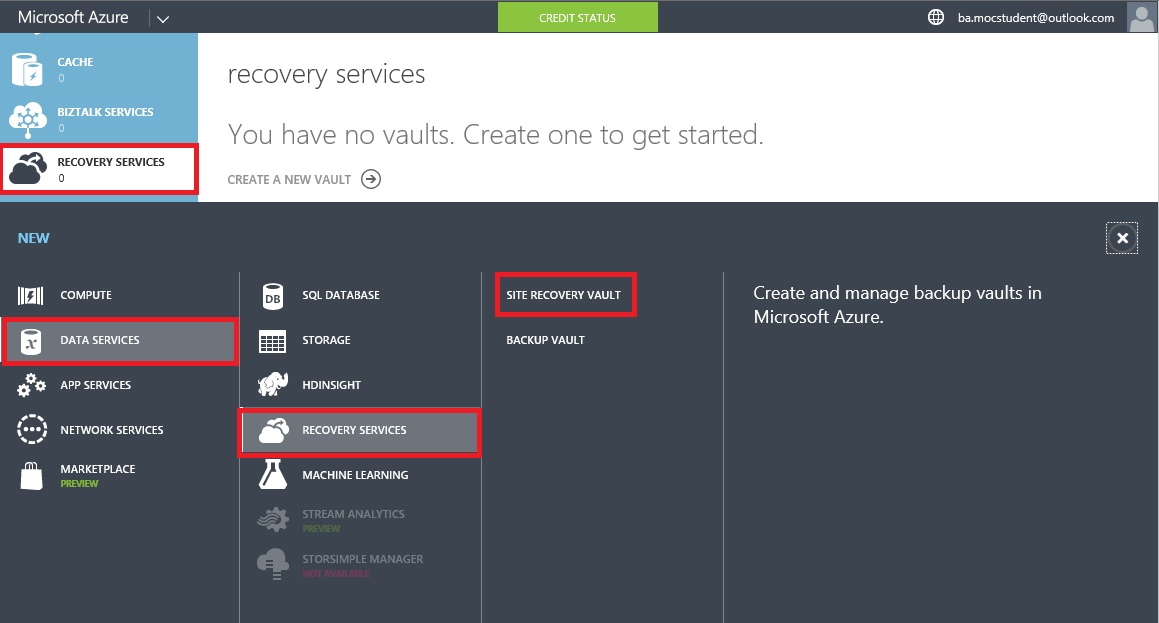The height and width of the screenshot is (623, 1159).
Task: Click the Create a New Vault link
Action: tap(289, 180)
